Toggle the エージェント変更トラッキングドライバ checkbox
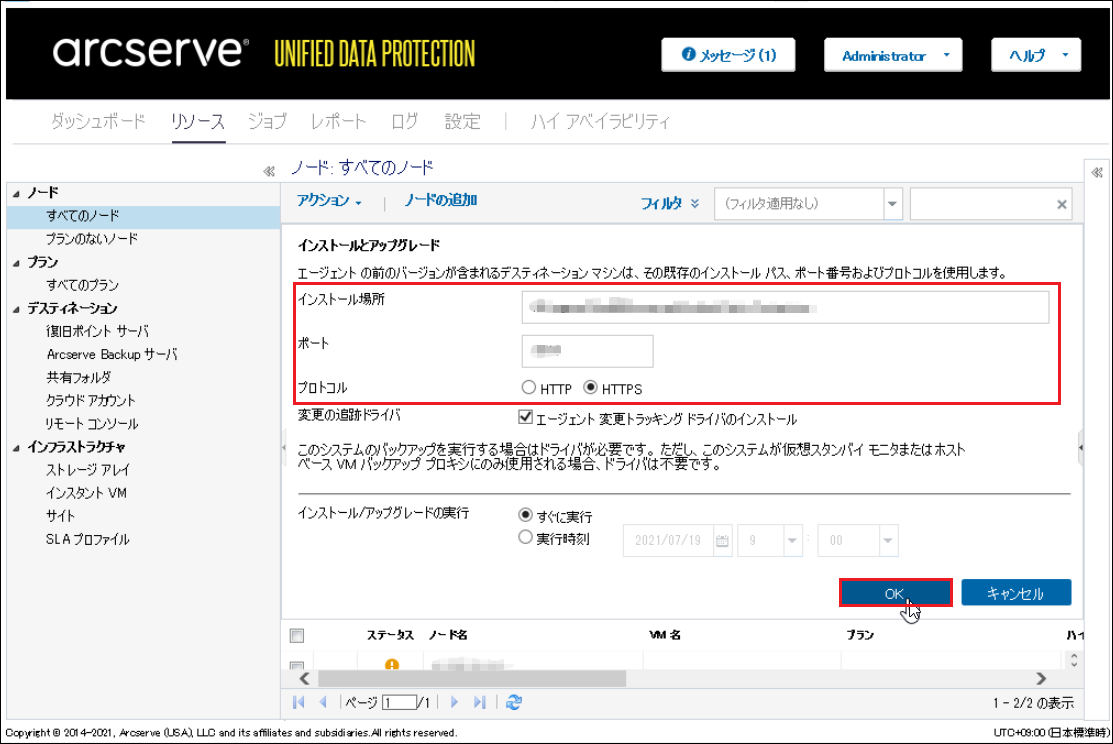 525,418
